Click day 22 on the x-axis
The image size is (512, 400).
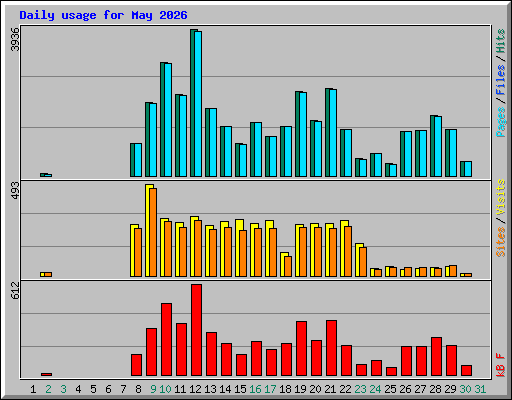pos(345,389)
